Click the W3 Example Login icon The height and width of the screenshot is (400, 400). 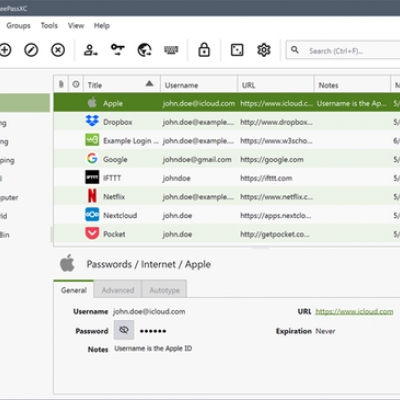tap(92, 140)
